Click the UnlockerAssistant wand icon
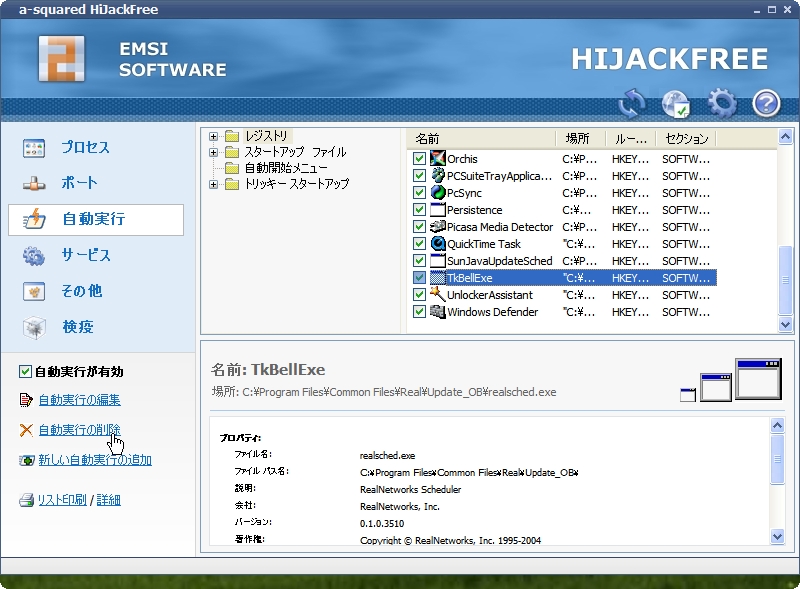This screenshot has width=800, height=589. 438,294
